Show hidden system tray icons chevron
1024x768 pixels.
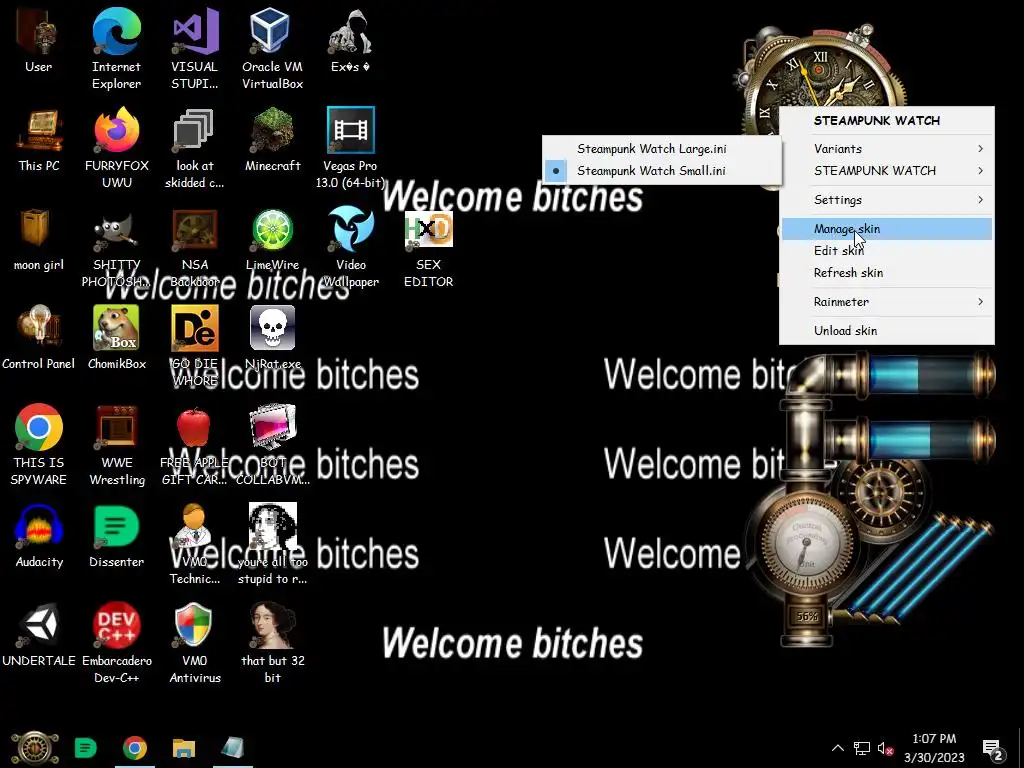(838, 748)
